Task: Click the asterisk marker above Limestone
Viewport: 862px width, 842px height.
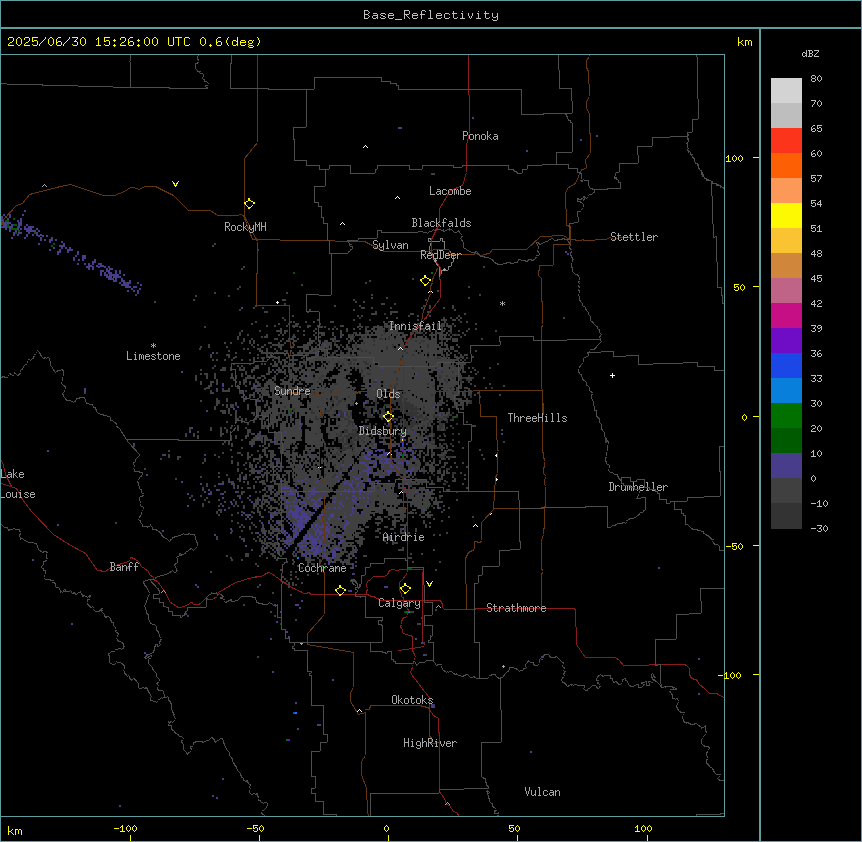Action: pyautogui.click(x=153, y=346)
